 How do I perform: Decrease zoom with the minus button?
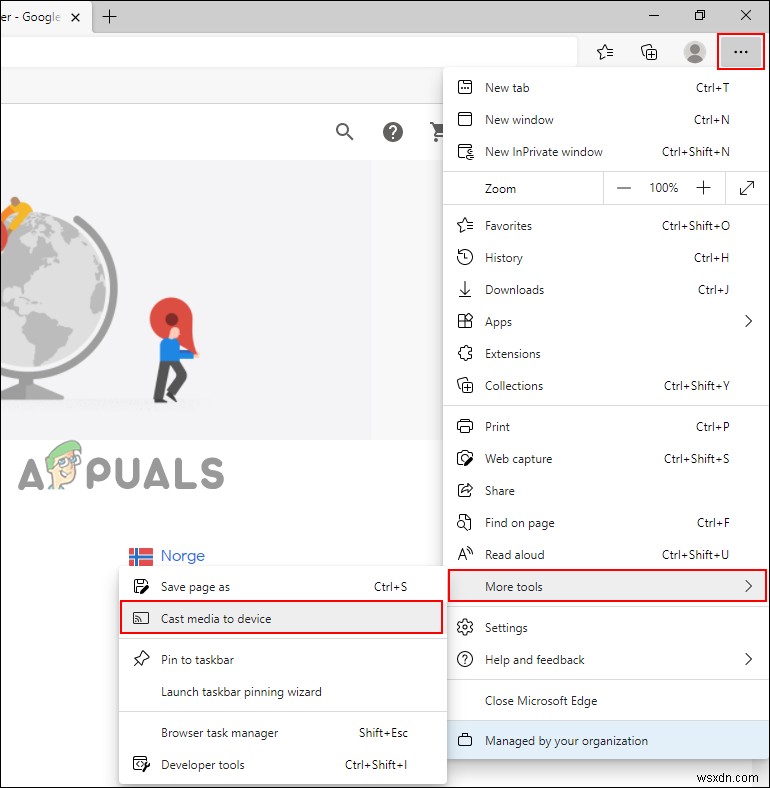click(624, 188)
